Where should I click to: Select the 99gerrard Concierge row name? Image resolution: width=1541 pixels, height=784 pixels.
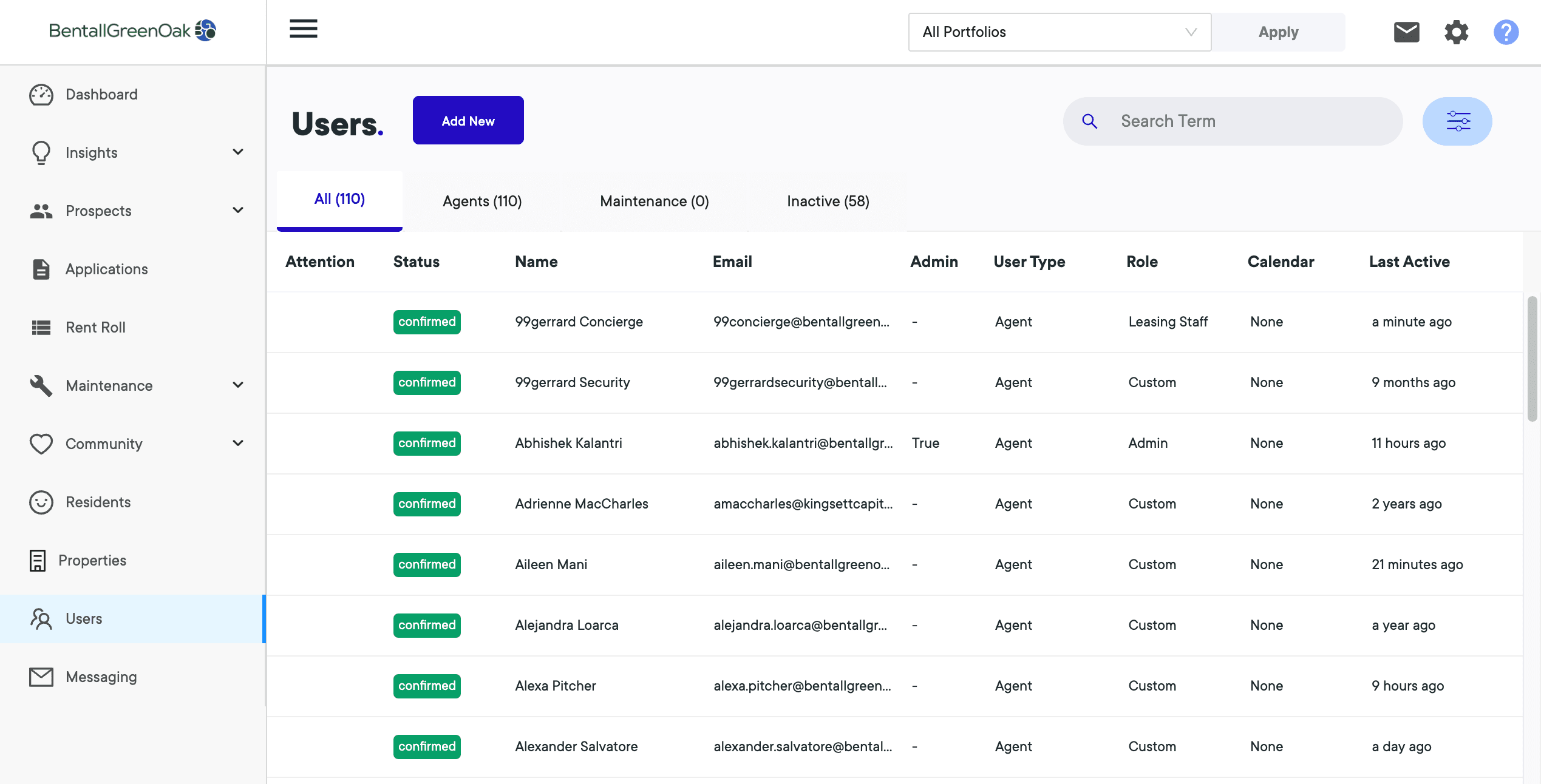pos(579,322)
